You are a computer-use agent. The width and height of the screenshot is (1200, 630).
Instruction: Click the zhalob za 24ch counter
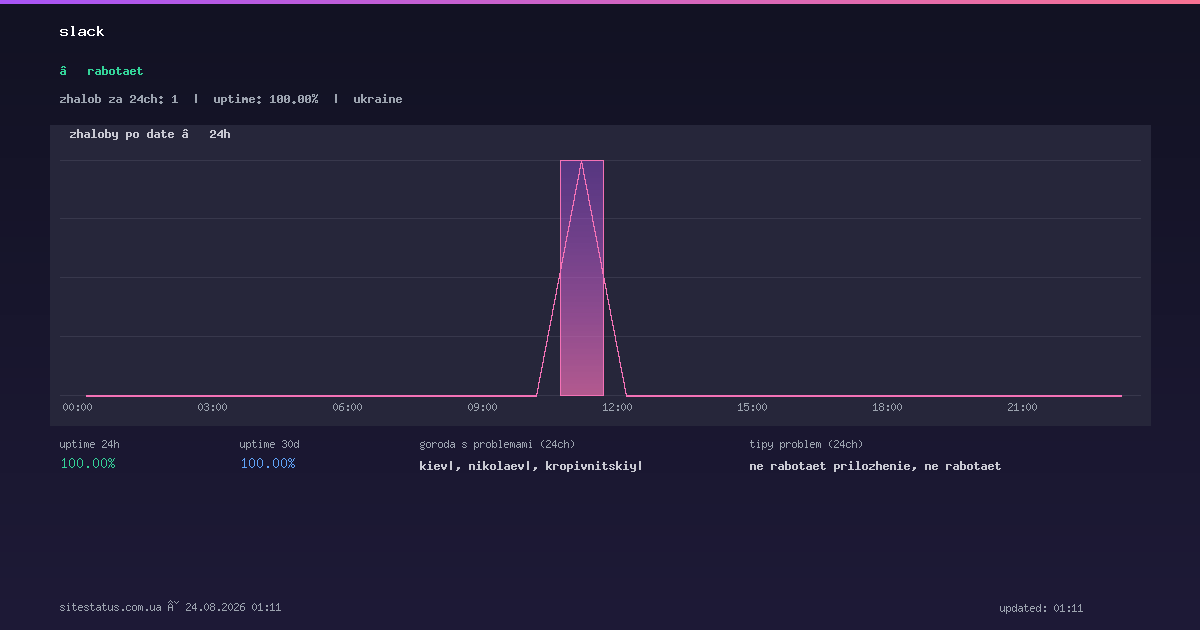coord(119,99)
